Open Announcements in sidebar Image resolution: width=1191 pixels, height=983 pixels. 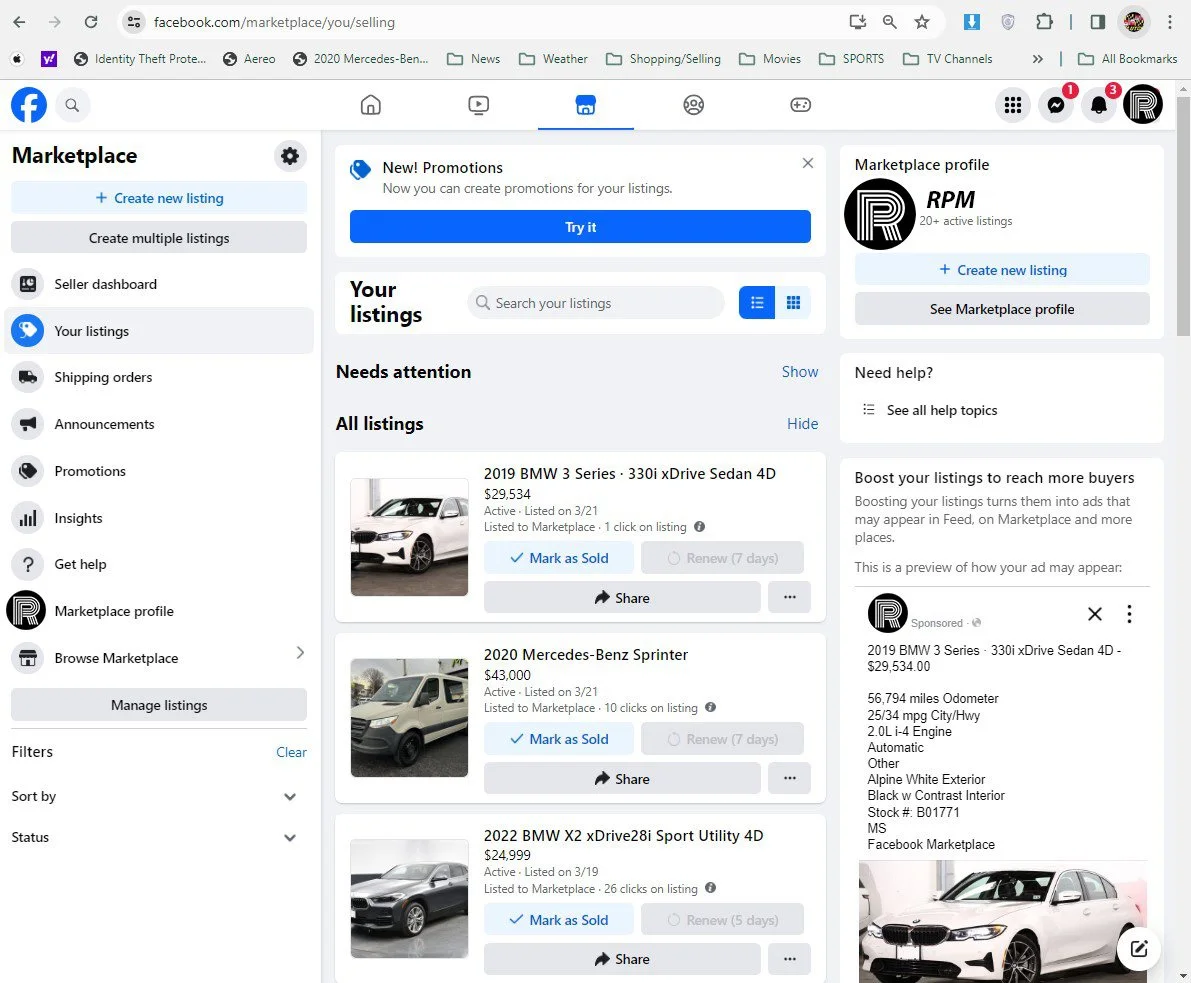[159, 424]
